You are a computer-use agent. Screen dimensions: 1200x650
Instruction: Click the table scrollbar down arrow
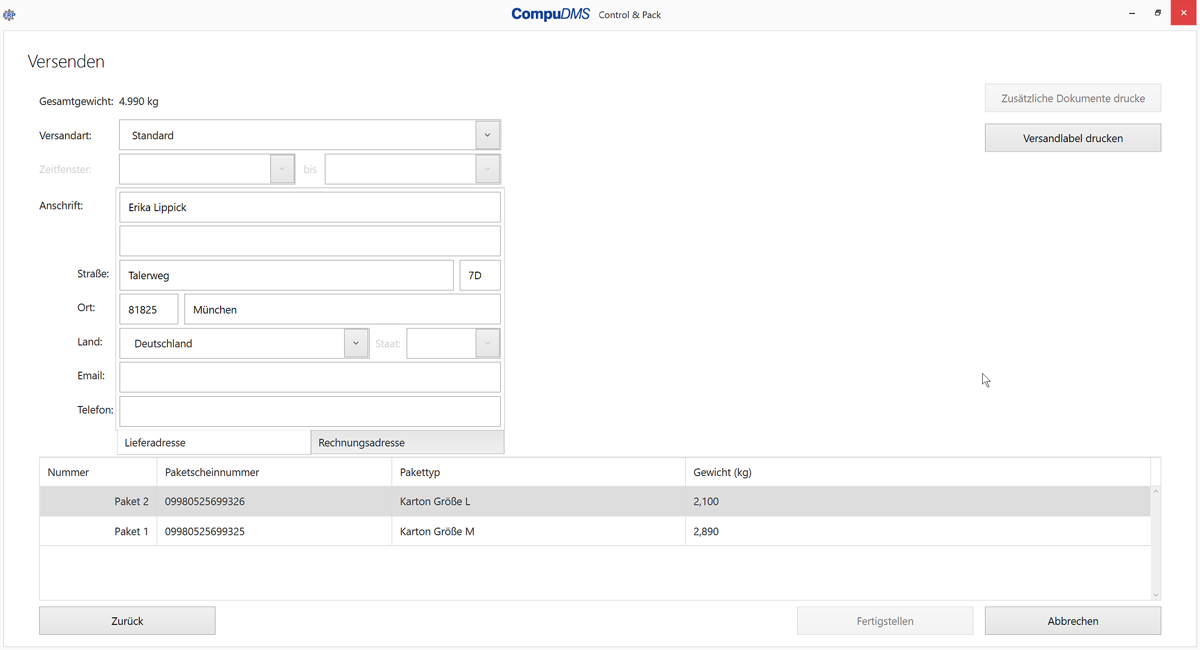[1156, 595]
